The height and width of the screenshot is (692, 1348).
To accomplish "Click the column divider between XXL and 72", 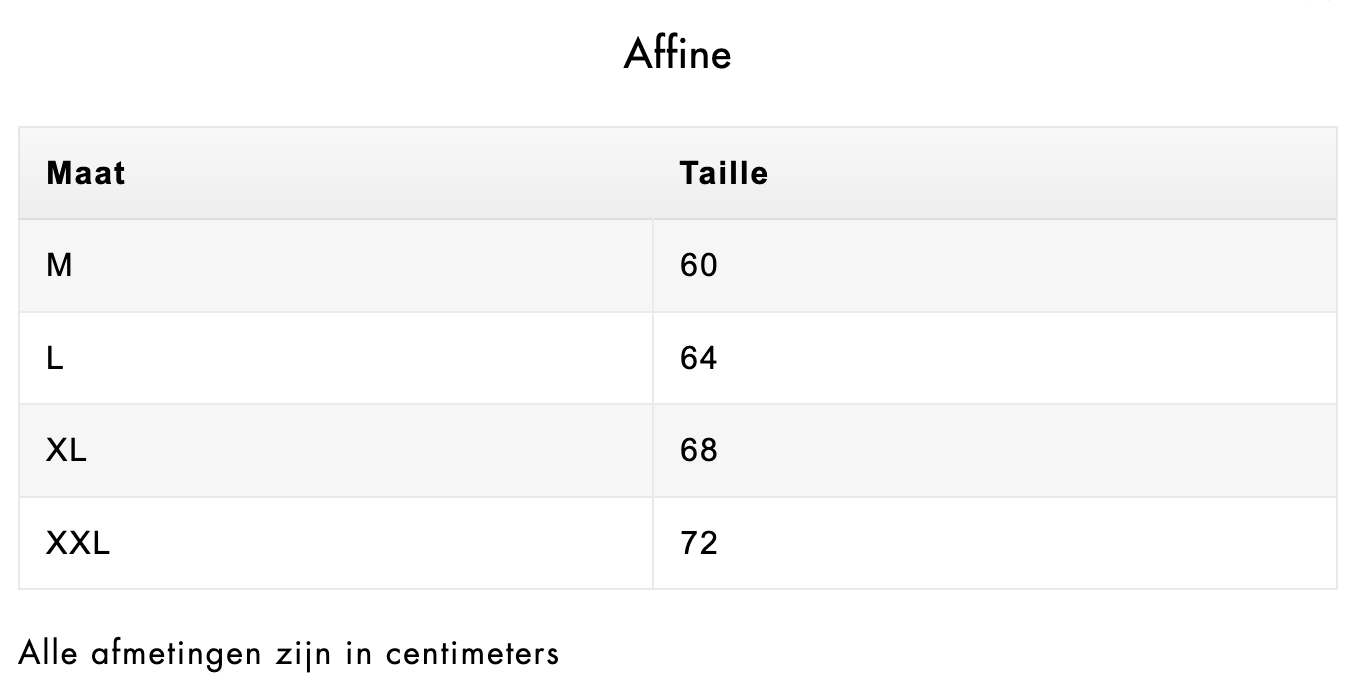I will point(653,543).
